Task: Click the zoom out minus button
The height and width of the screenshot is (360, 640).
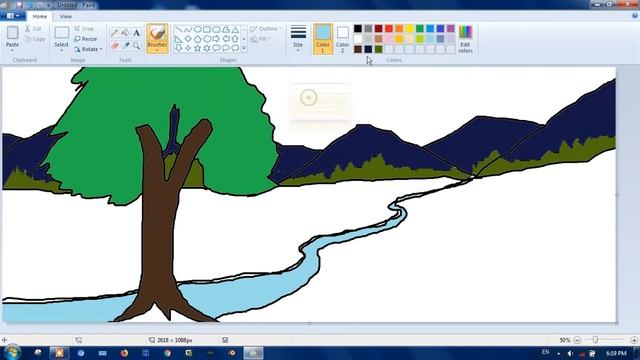Action: pyautogui.click(x=577, y=340)
